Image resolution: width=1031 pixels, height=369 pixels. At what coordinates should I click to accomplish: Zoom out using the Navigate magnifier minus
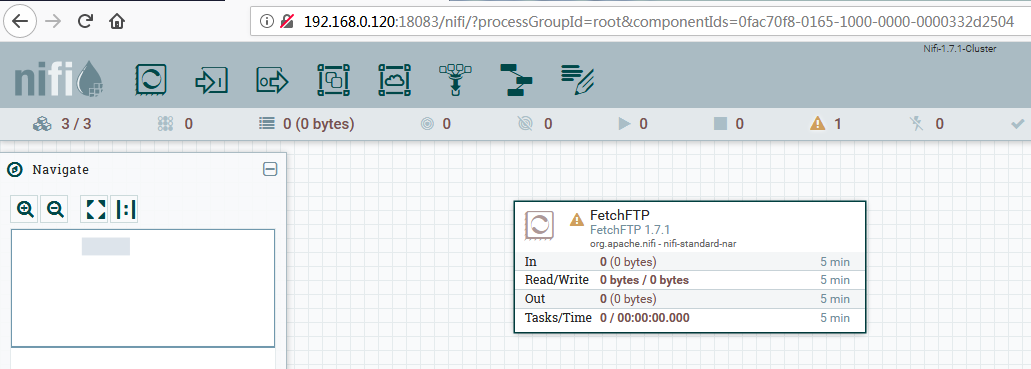(x=55, y=210)
